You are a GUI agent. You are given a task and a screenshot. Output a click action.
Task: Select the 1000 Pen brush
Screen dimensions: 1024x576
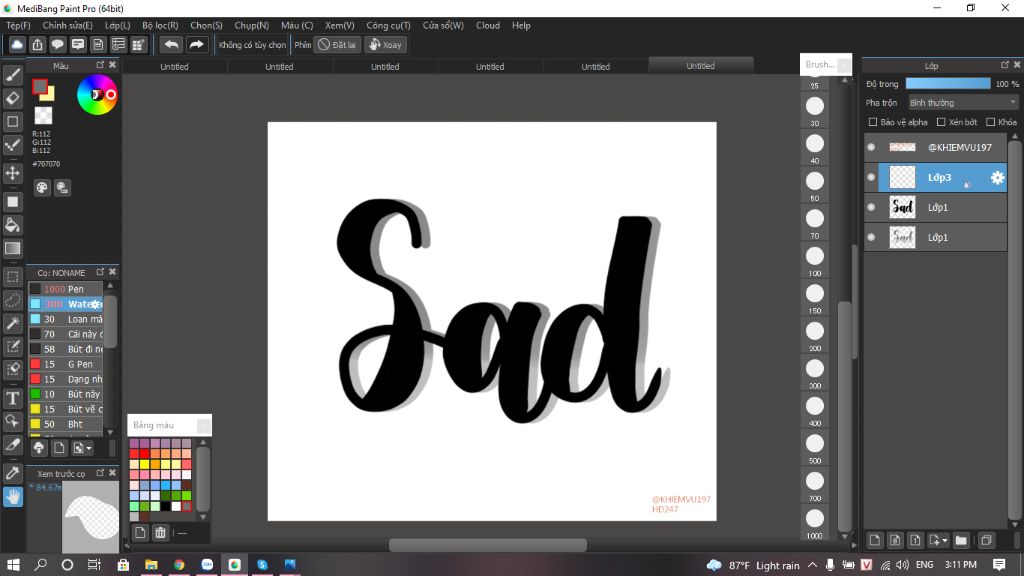[x=66, y=289]
